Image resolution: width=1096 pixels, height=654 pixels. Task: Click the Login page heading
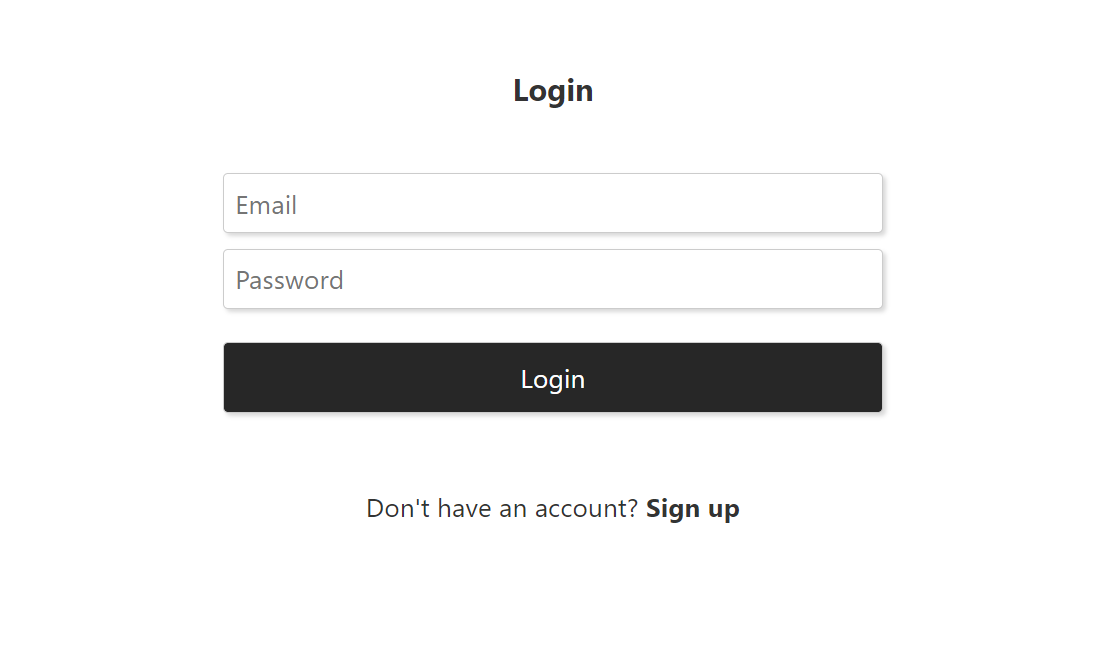[553, 90]
